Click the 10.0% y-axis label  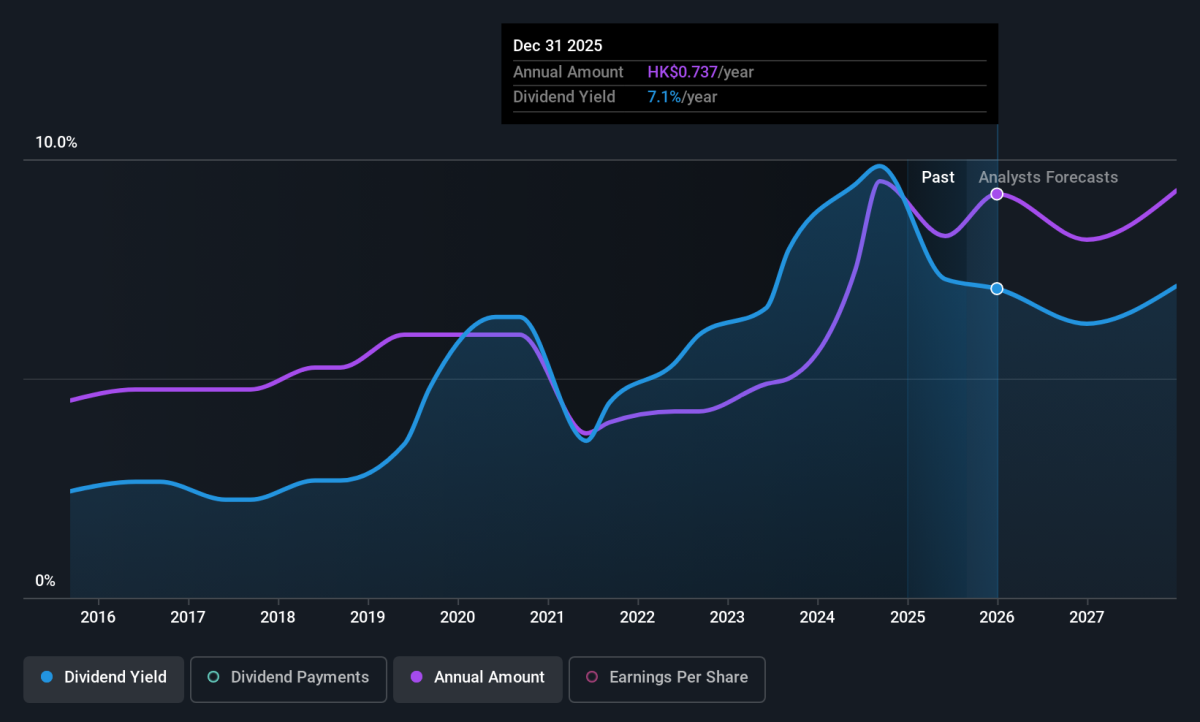coord(56,143)
